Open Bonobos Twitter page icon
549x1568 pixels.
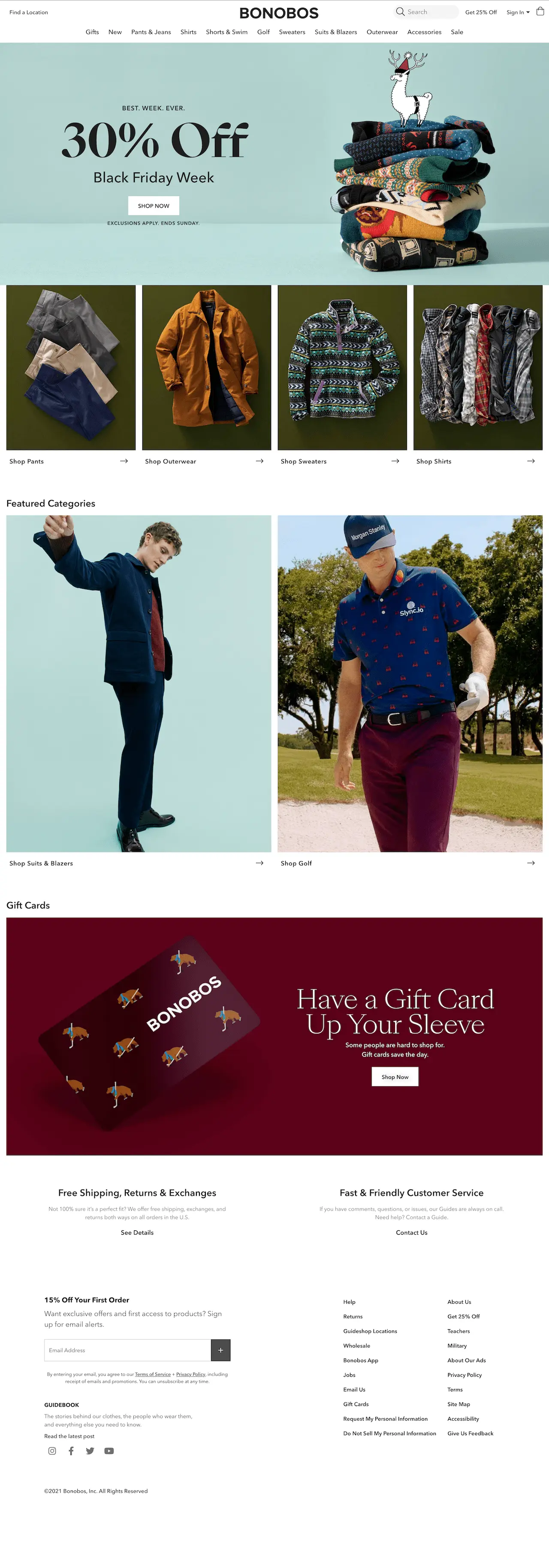(90, 1451)
